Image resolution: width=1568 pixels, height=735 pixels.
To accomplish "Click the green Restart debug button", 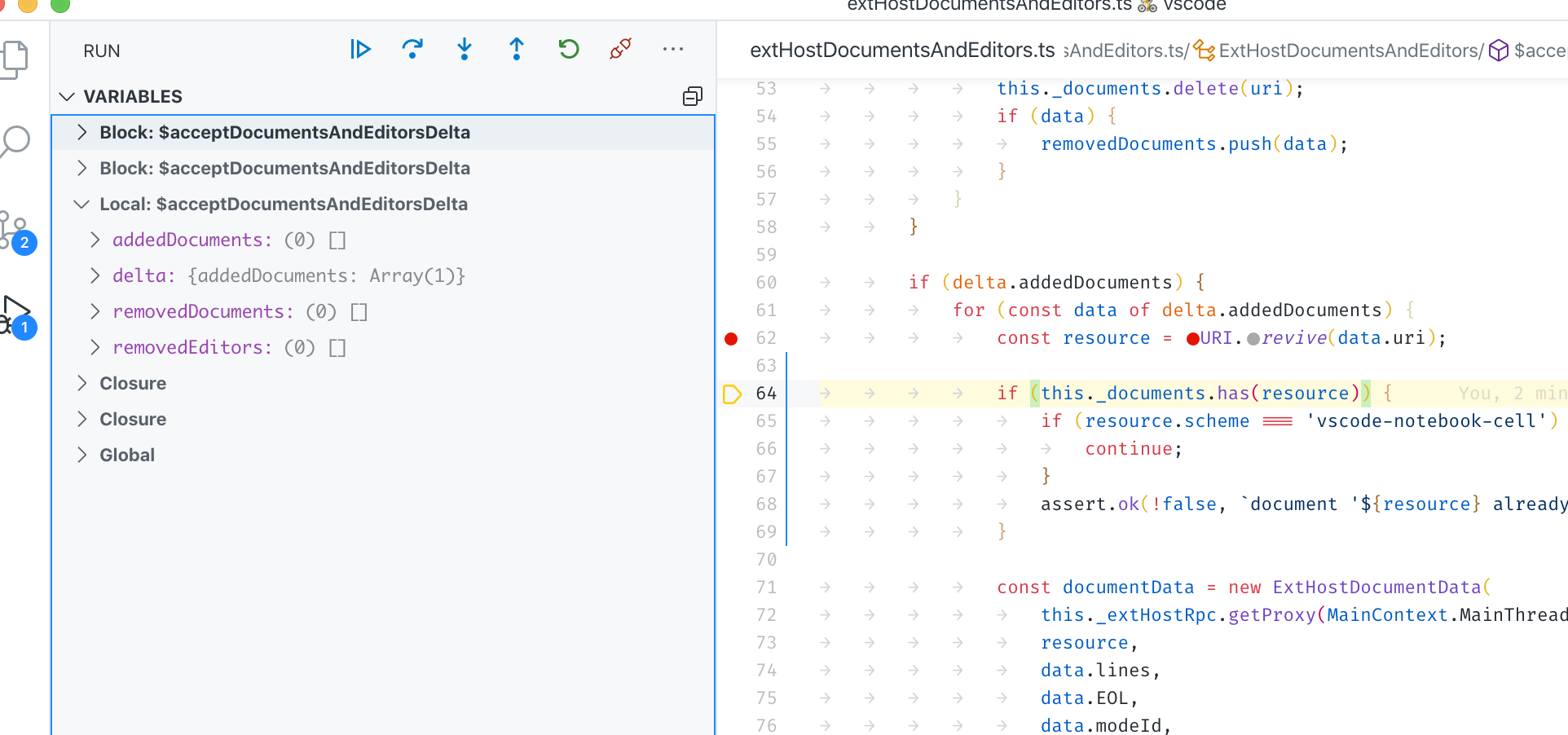I will point(569,50).
